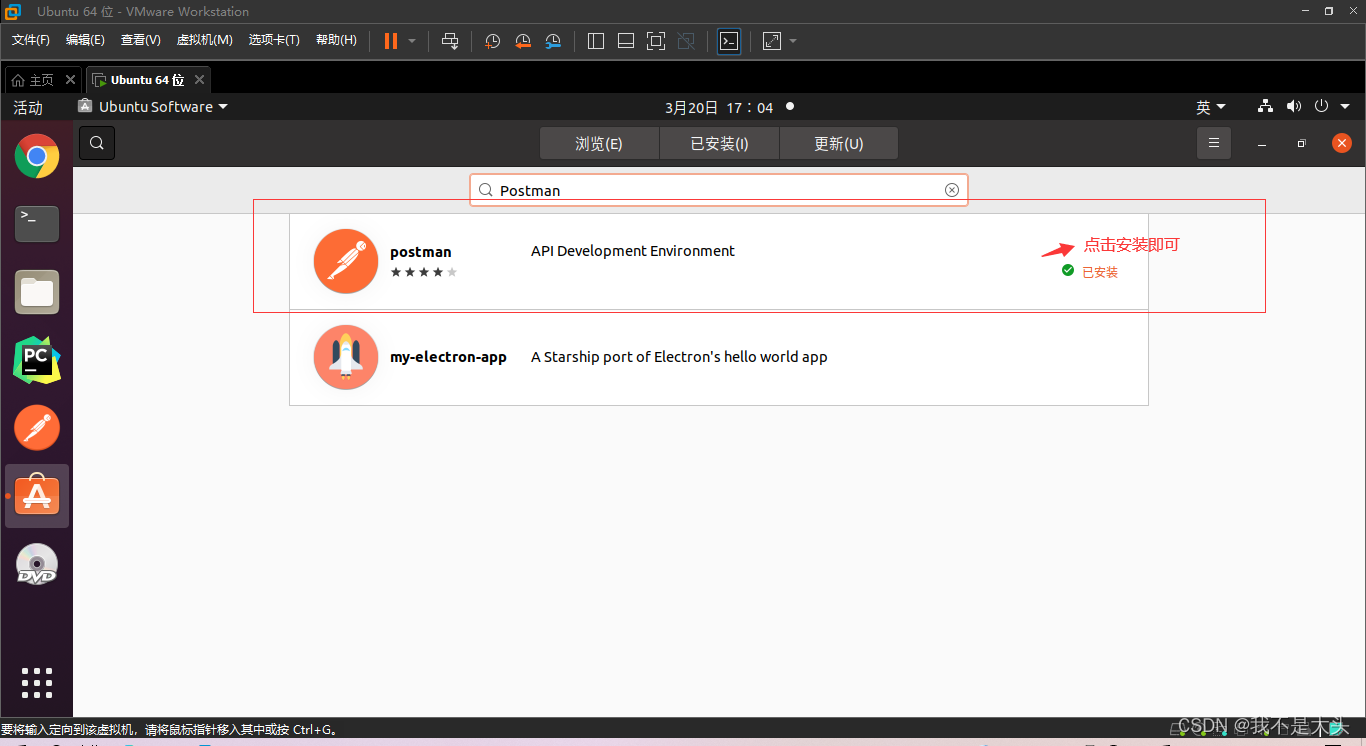Open Terminal from the dock
Image resolution: width=1366 pixels, height=746 pixels.
[x=37, y=224]
